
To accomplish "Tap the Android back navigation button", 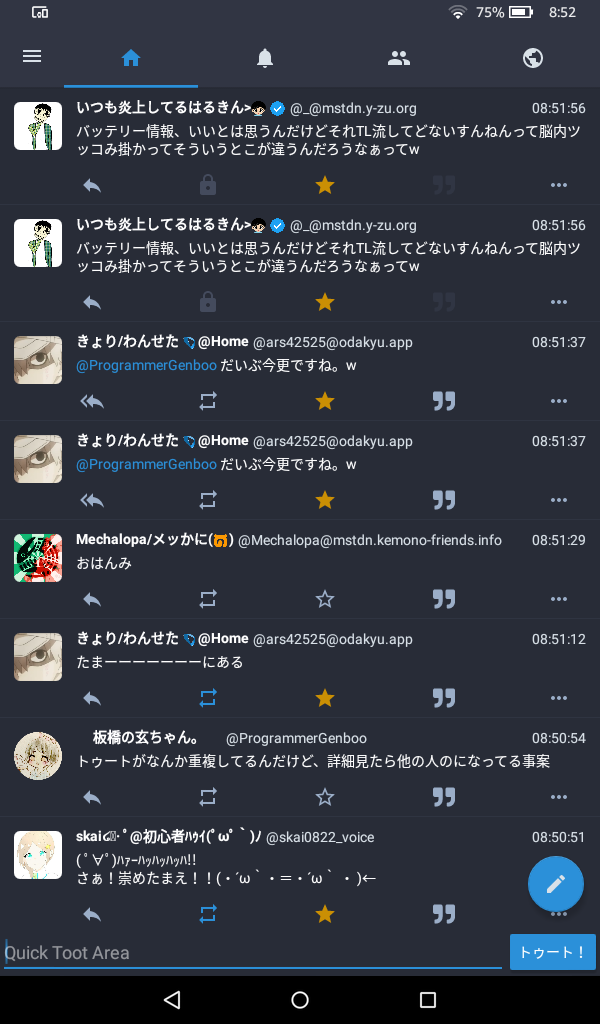I will point(172,999).
